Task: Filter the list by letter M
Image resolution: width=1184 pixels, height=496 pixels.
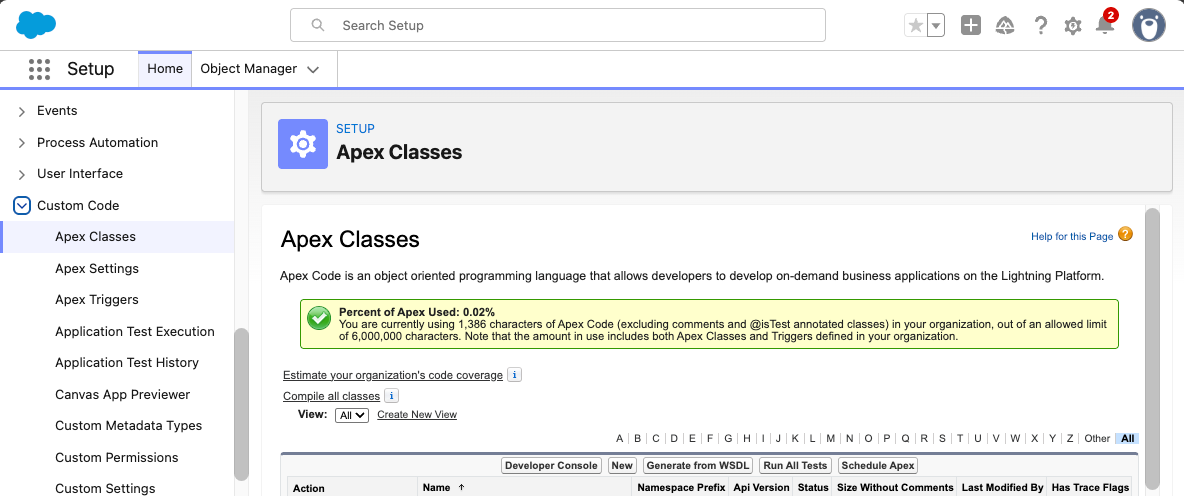Action: 831,439
